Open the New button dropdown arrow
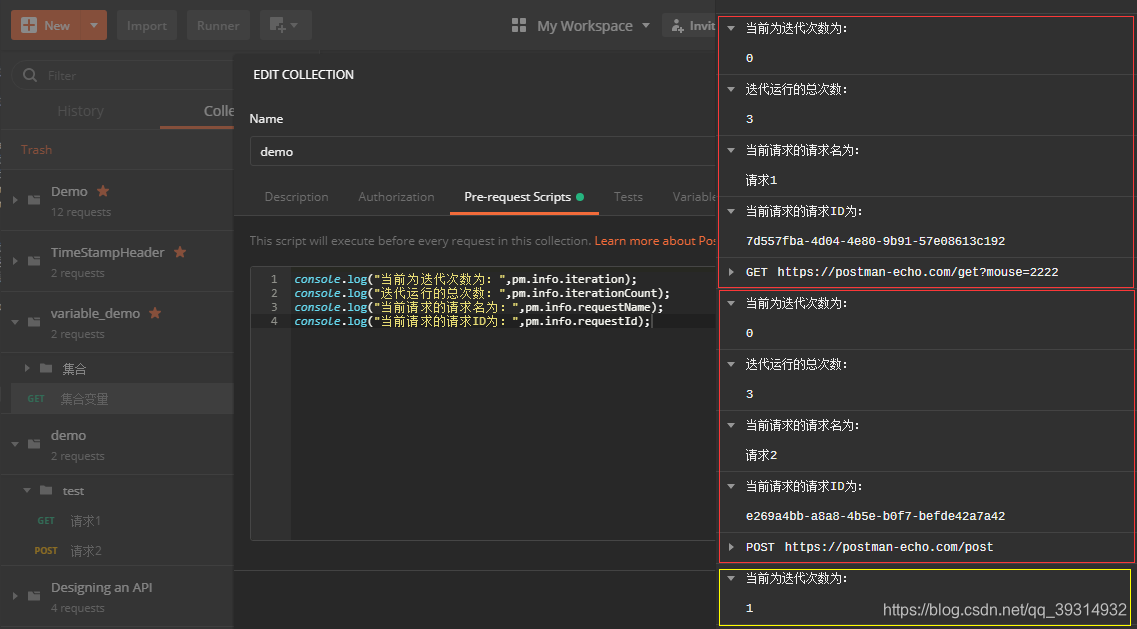Viewport: 1137px width, 629px height. tap(94, 25)
